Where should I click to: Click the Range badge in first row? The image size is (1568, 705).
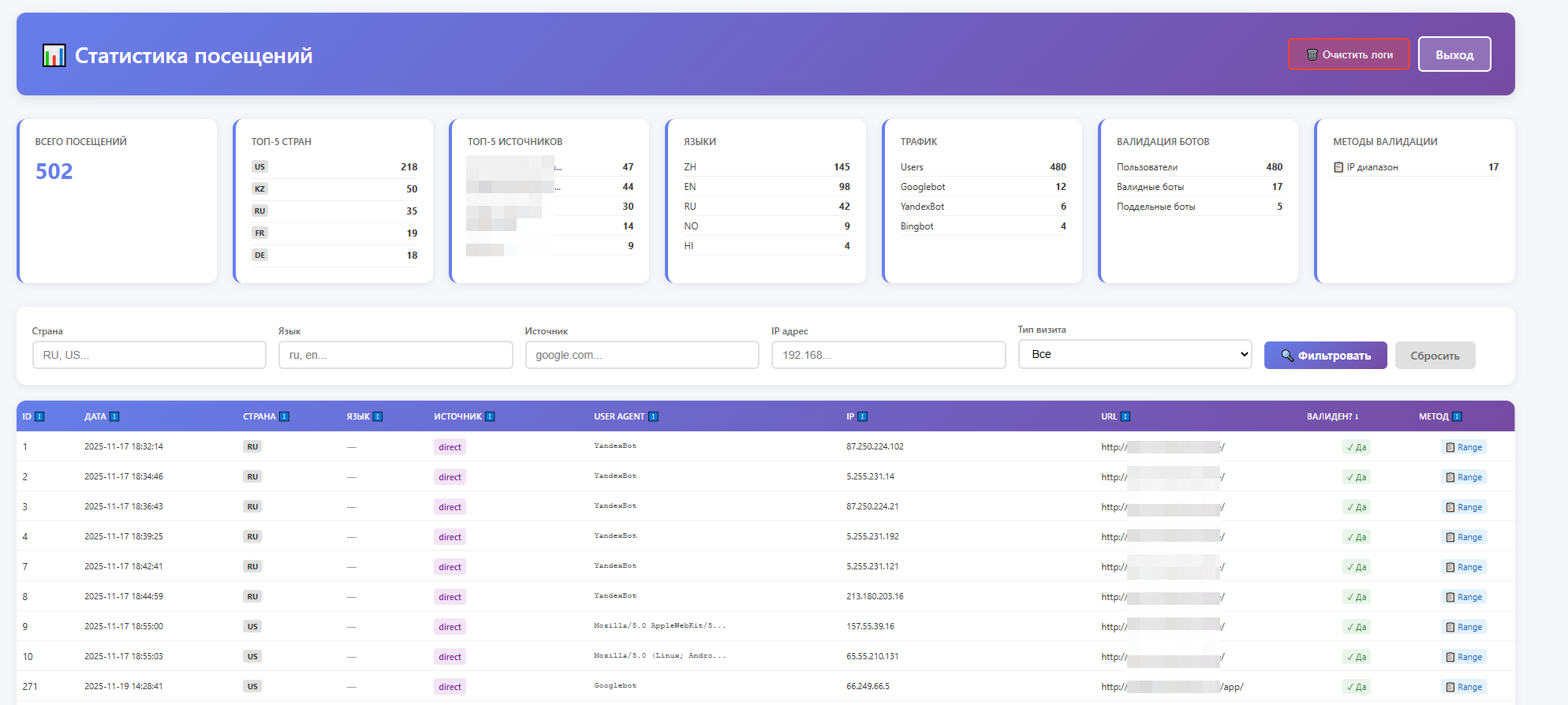coord(1464,447)
